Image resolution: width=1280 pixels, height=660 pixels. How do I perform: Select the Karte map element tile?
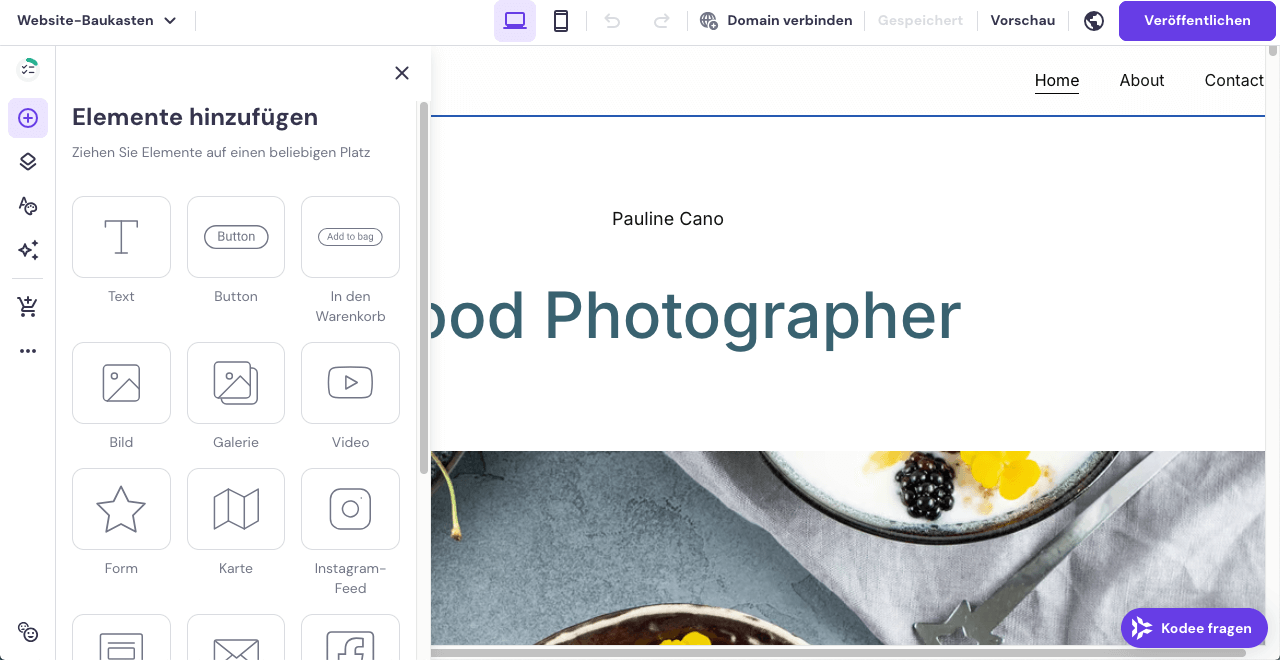[236, 509]
